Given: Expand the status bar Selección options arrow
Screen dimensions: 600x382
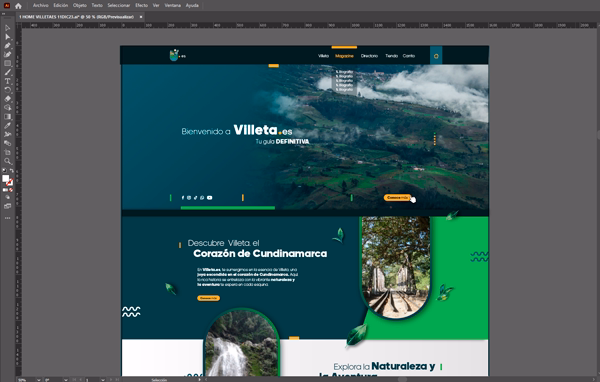Looking at the screenshot, I should pos(199,380).
